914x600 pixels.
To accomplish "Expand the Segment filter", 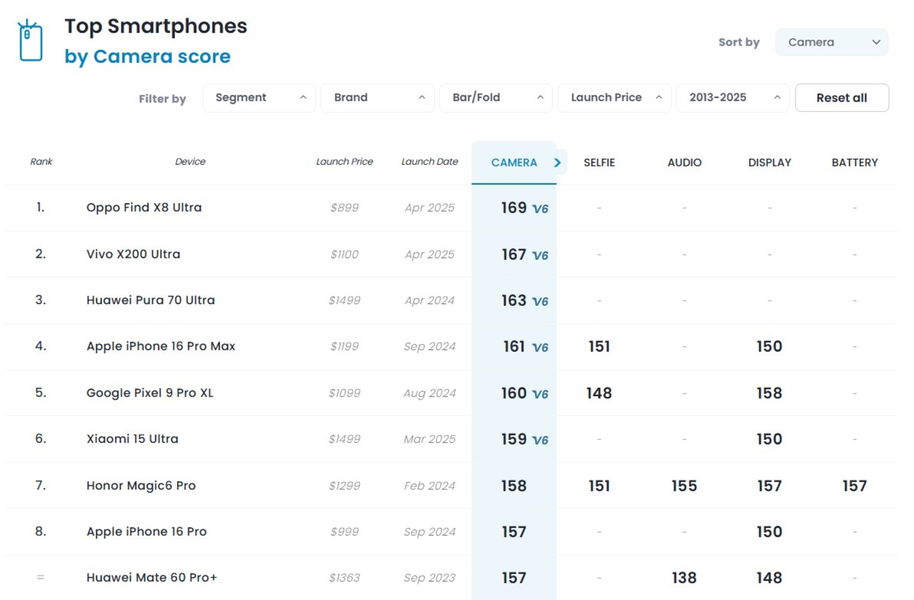I will [259, 98].
